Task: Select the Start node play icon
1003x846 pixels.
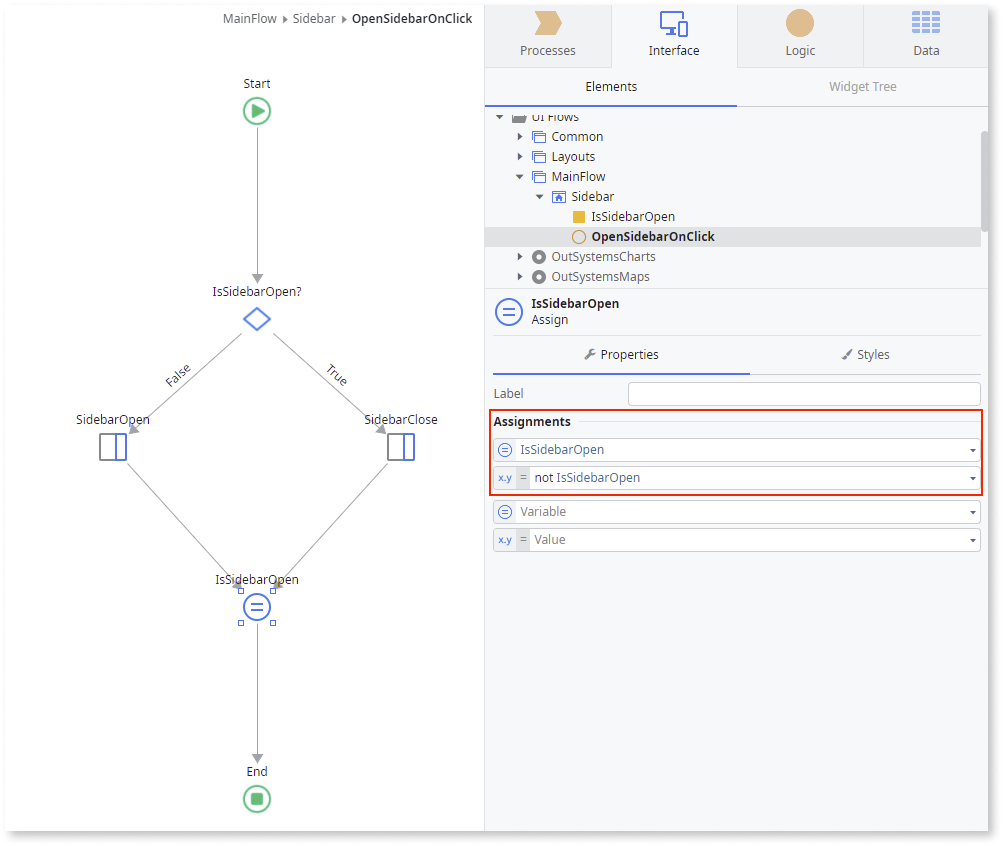Action: (257, 111)
